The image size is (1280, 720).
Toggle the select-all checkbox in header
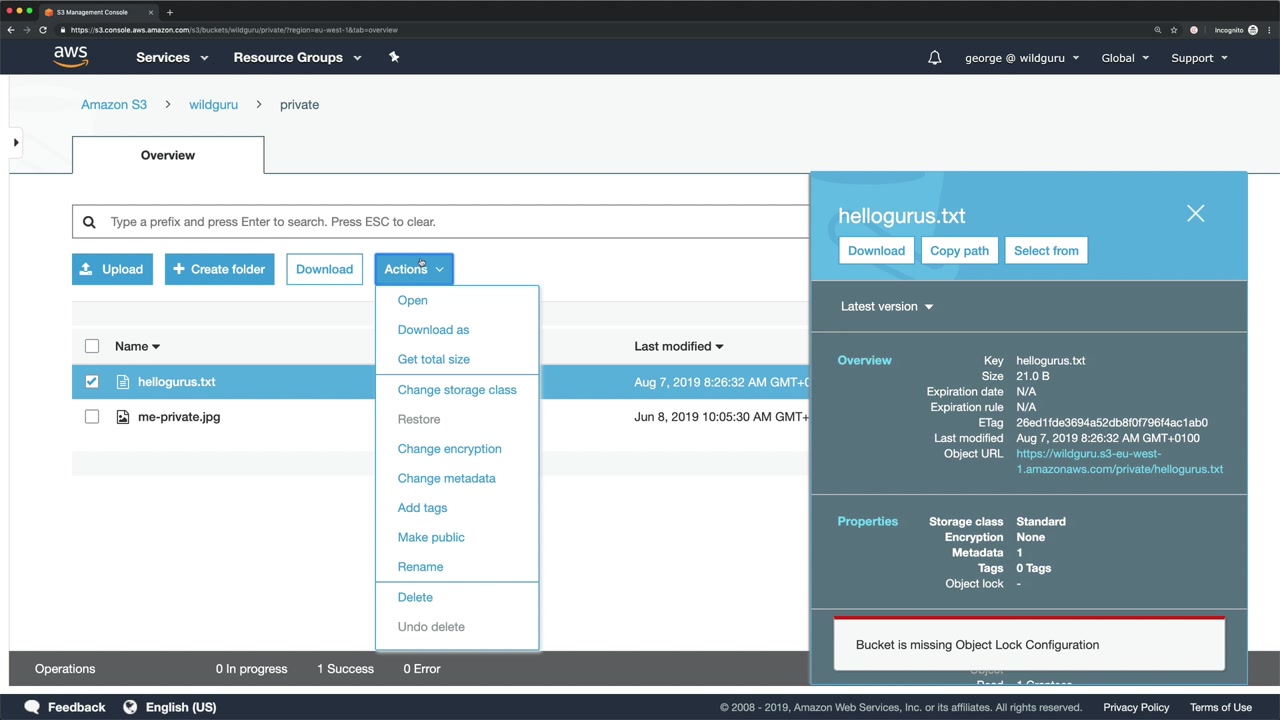coord(92,346)
